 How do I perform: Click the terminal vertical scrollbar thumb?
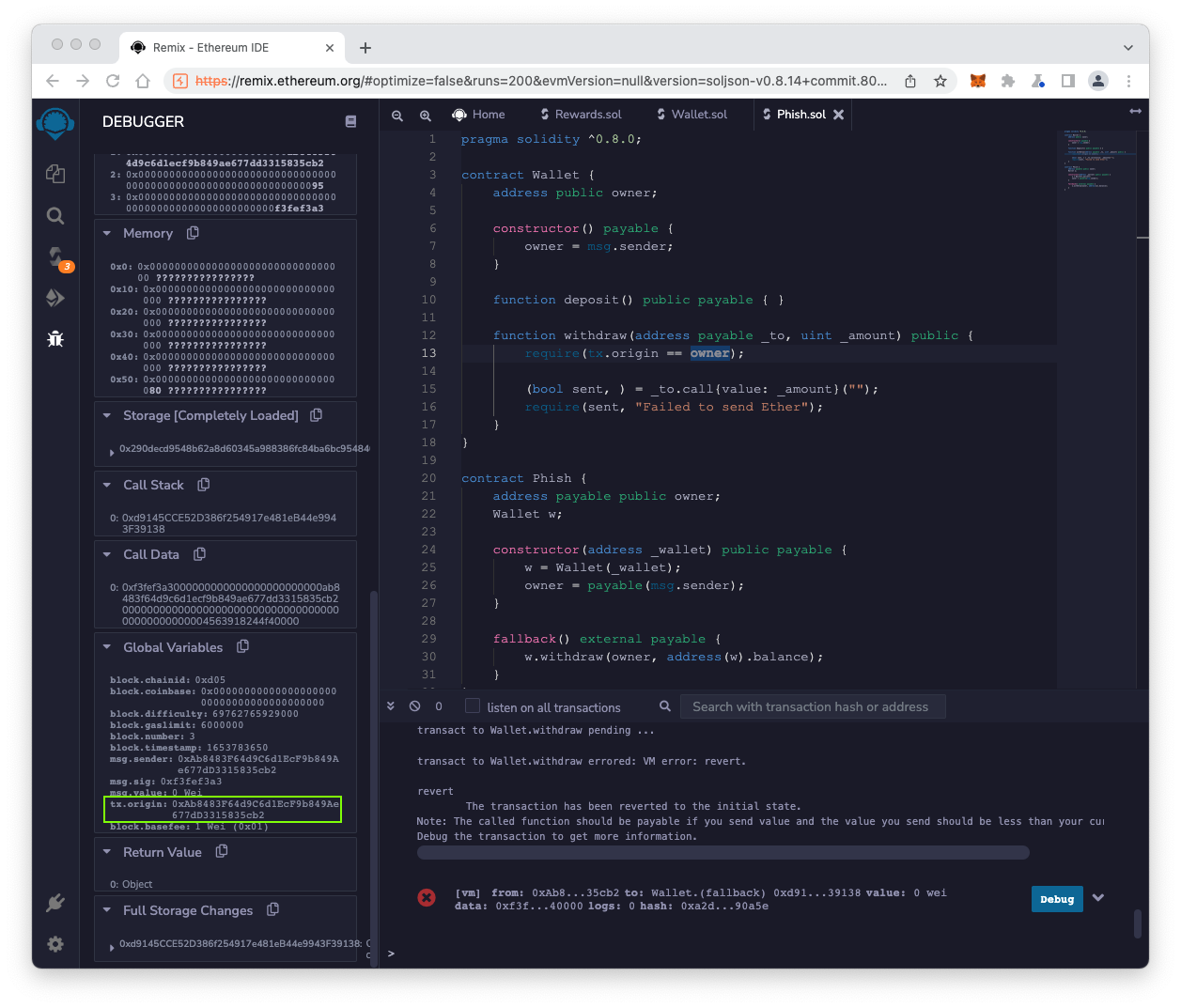[x=1138, y=923]
